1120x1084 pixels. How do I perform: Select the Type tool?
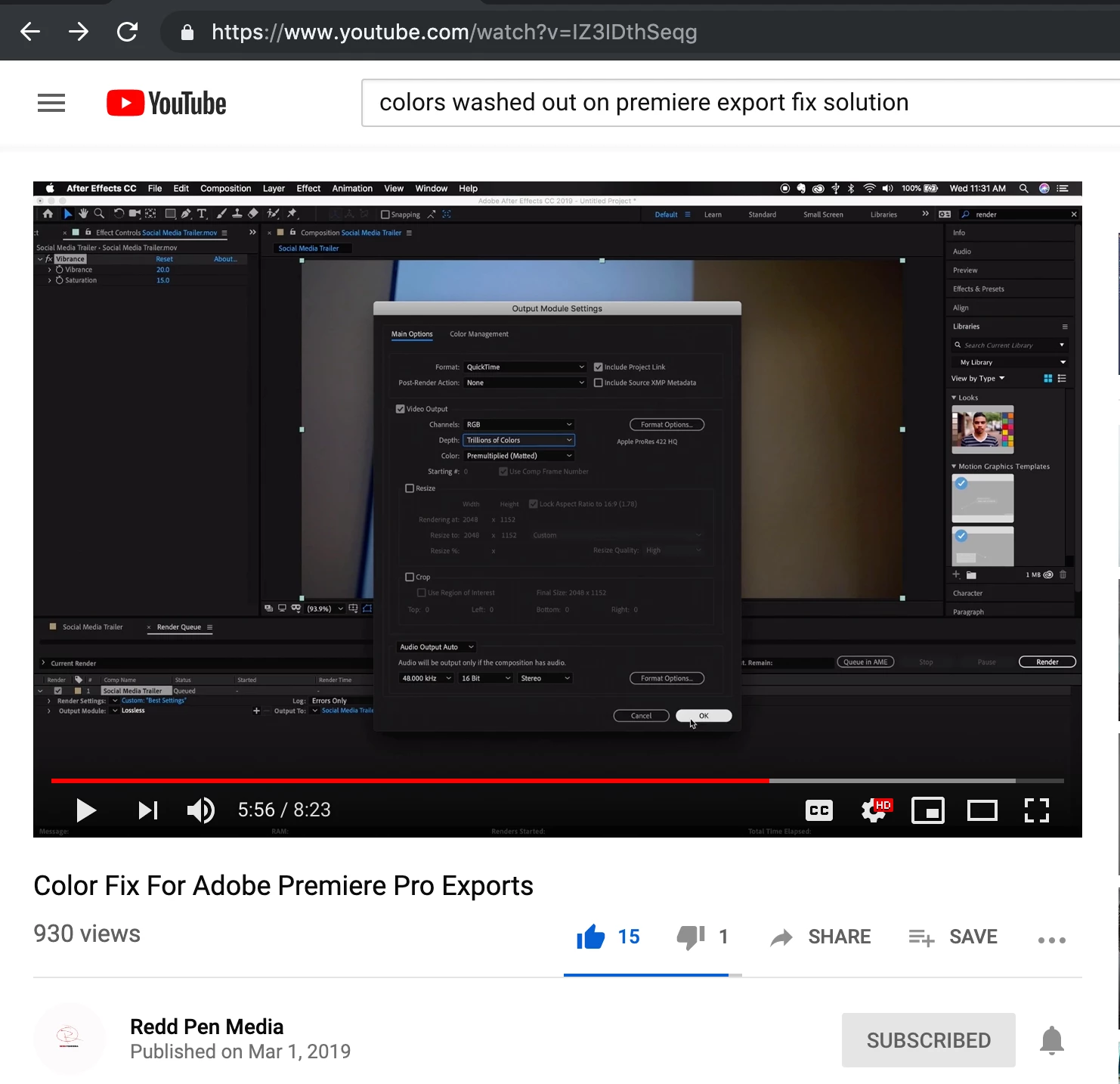click(202, 214)
